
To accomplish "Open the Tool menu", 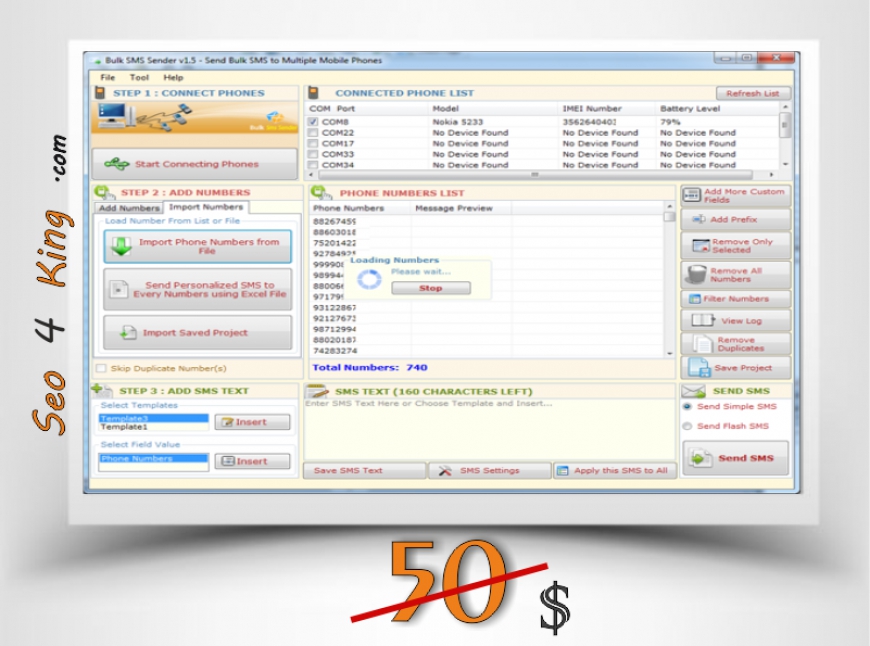I will click(139, 78).
